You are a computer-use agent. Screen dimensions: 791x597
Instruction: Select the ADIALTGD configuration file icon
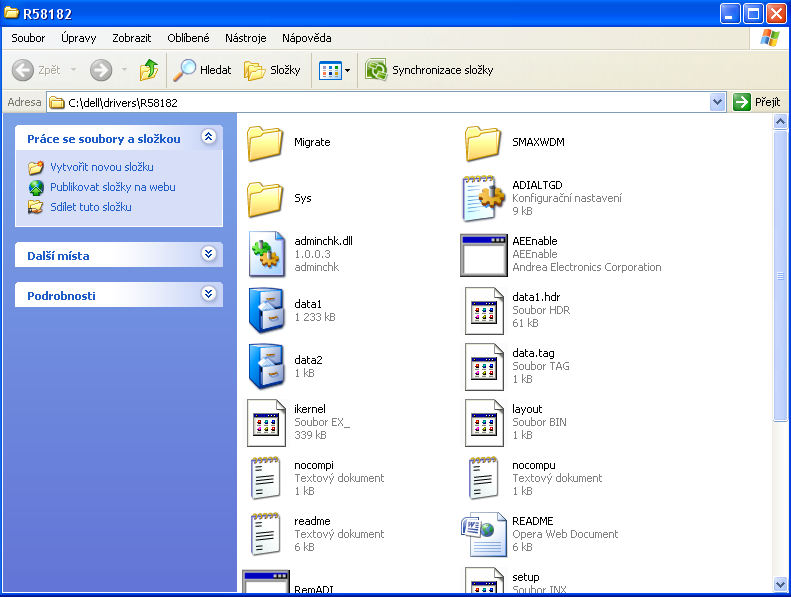click(483, 198)
